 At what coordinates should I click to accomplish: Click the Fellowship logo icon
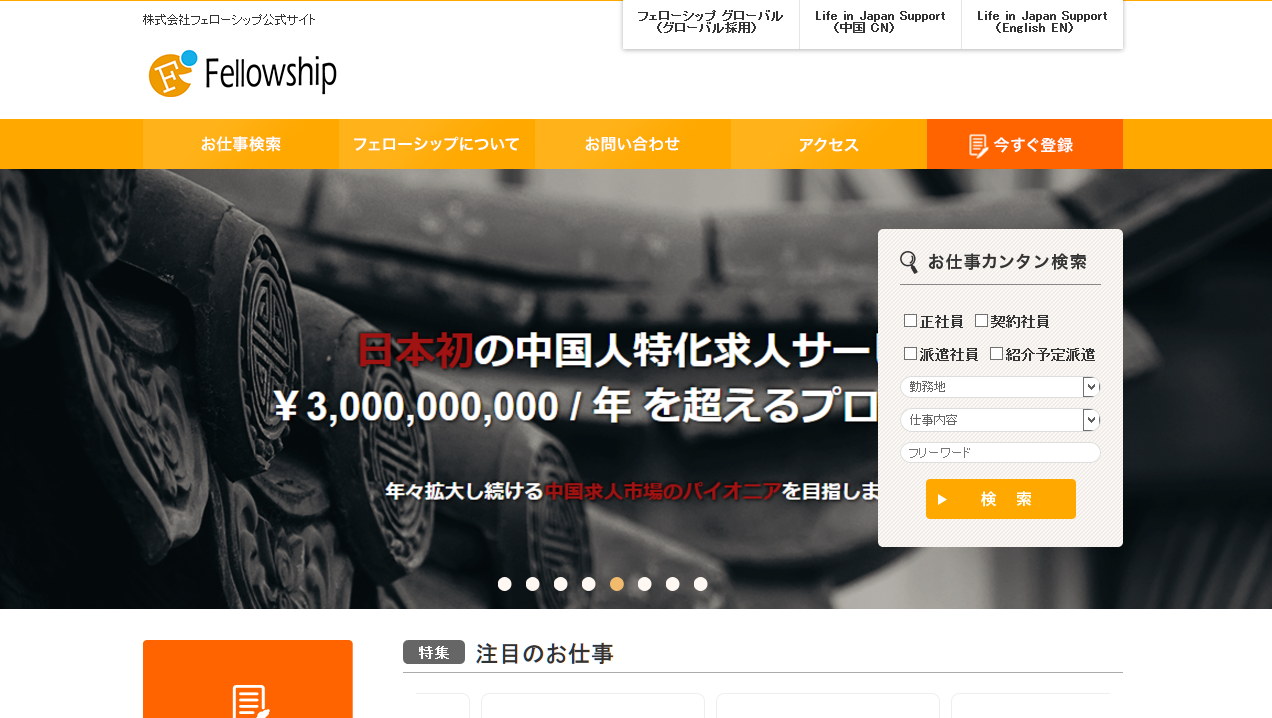pos(173,73)
